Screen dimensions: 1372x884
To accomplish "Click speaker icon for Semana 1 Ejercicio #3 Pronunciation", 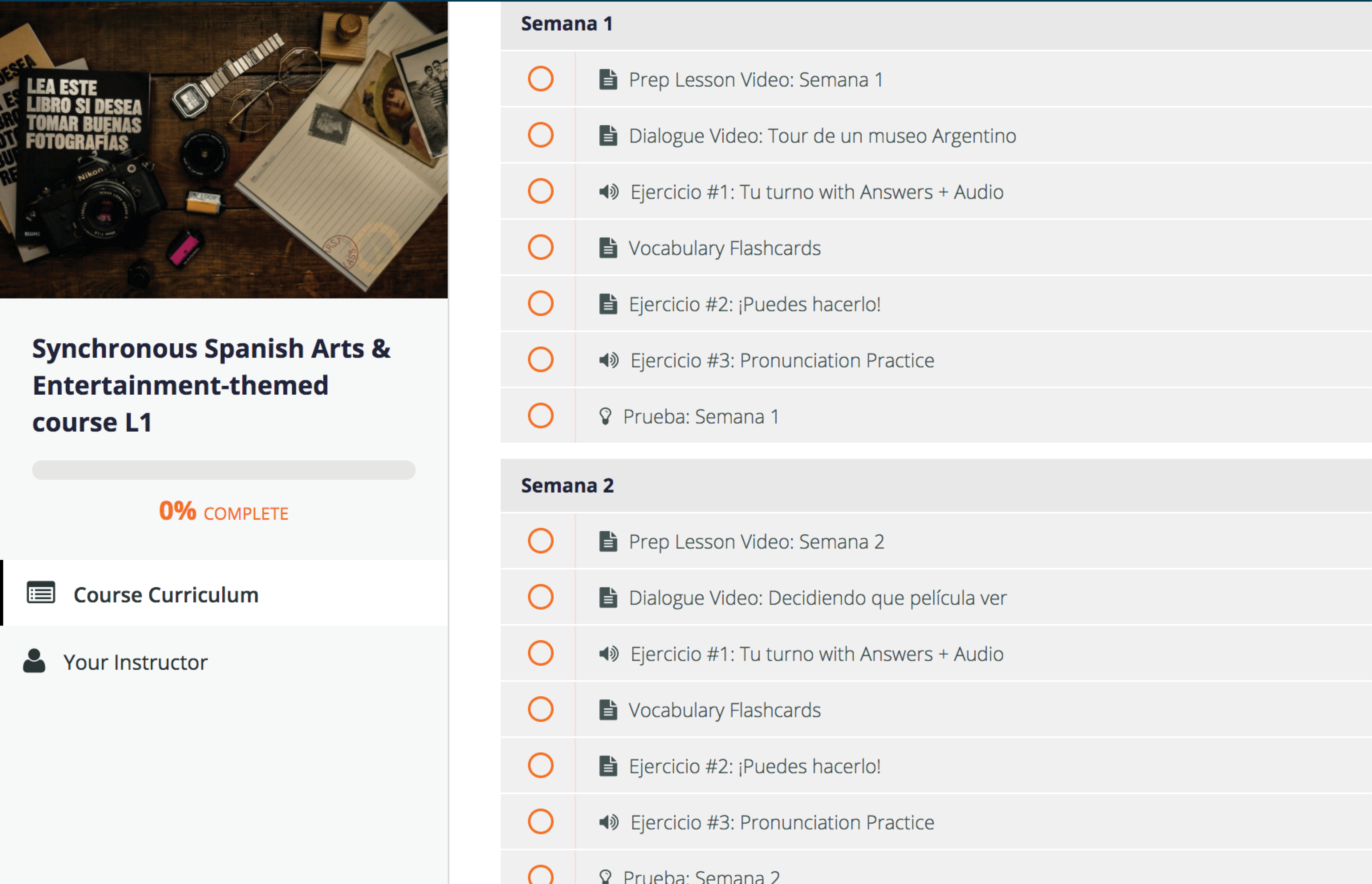I will coord(608,361).
